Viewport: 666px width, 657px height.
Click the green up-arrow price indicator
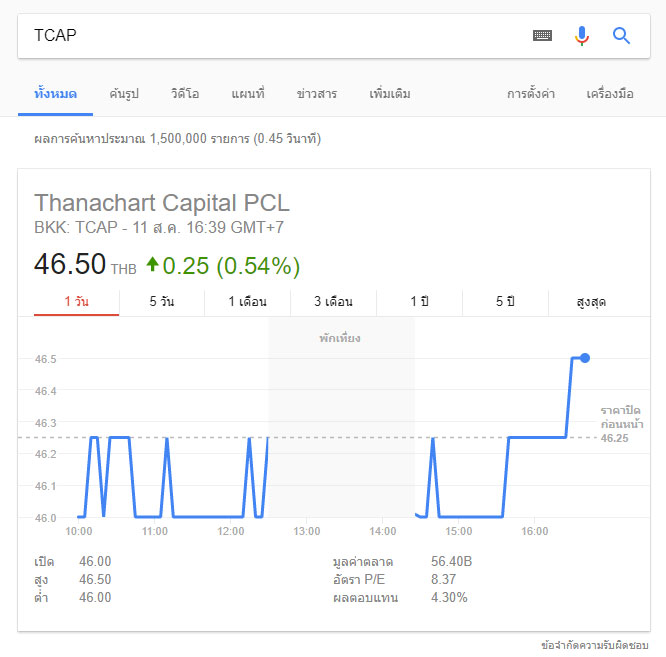(x=152, y=265)
